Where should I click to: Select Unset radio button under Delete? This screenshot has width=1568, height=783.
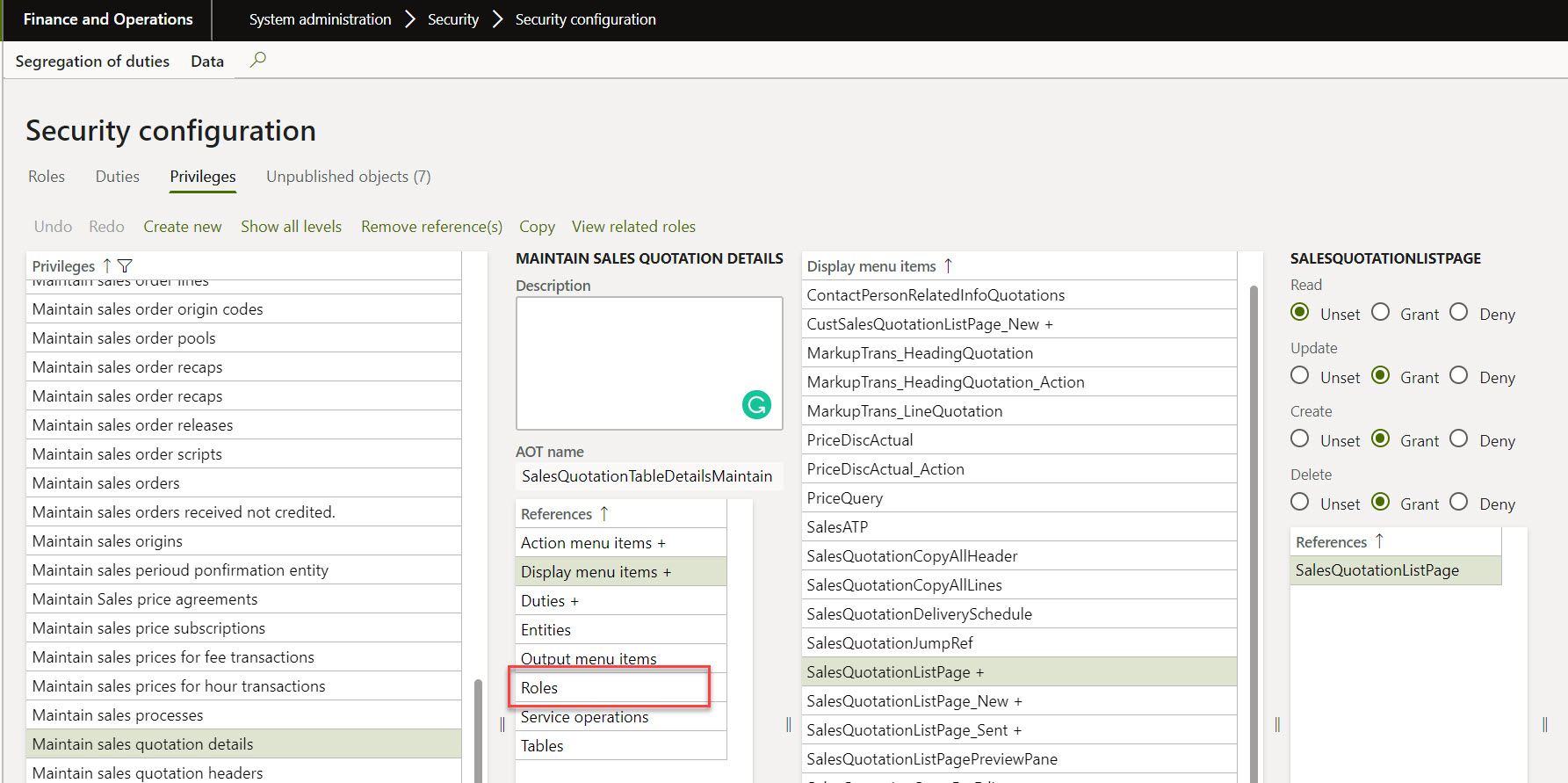coord(1300,502)
